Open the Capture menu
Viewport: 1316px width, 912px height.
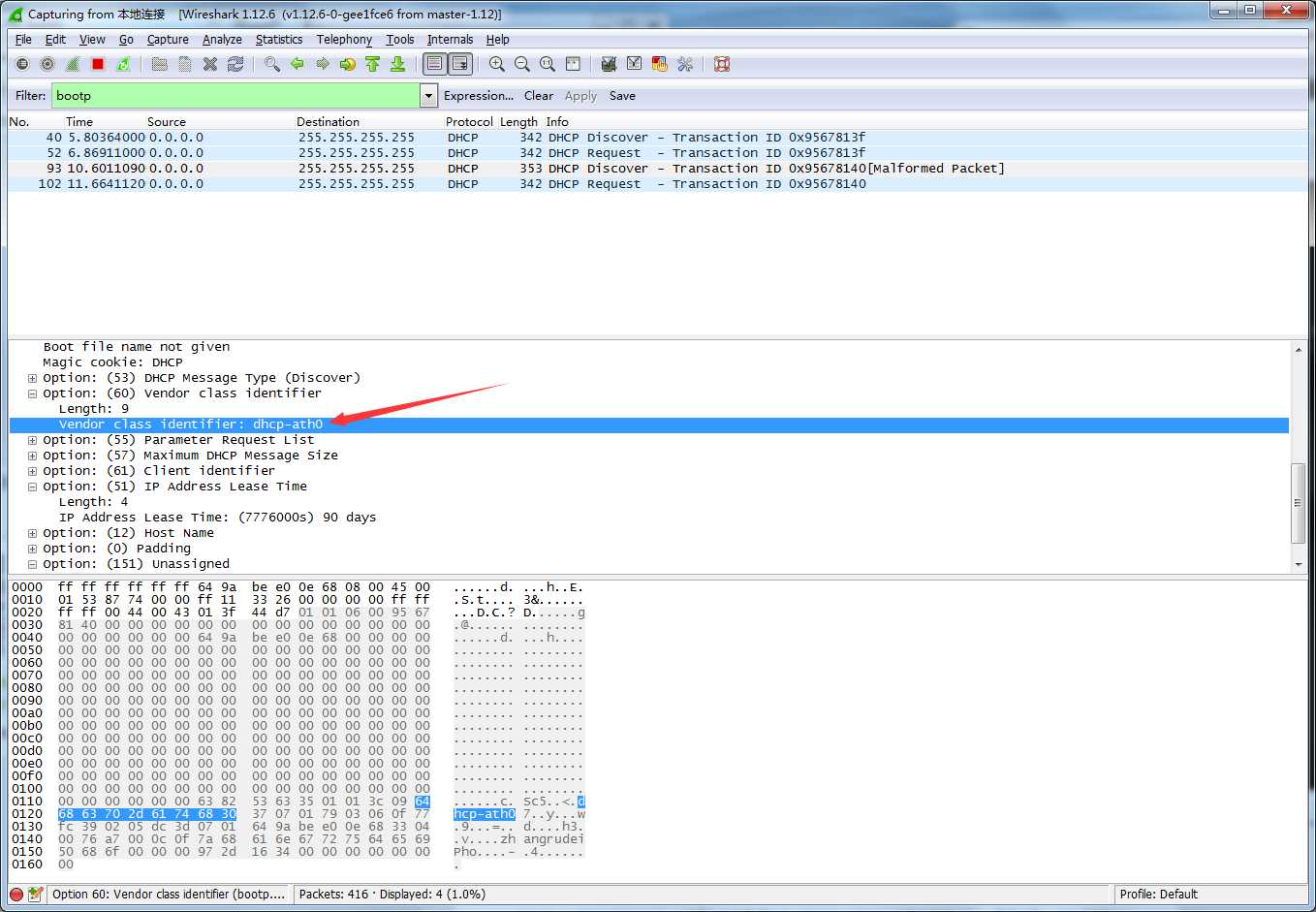168,40
